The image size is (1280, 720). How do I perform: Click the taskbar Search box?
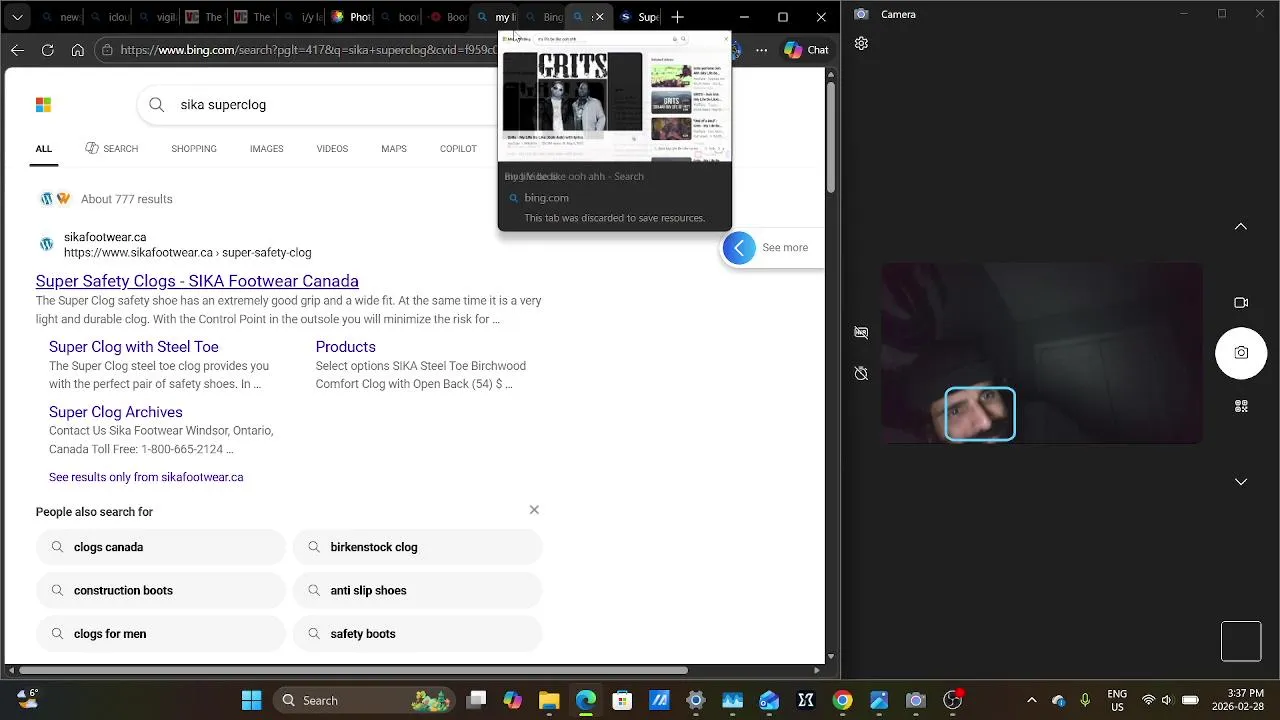tap(364, 700)
